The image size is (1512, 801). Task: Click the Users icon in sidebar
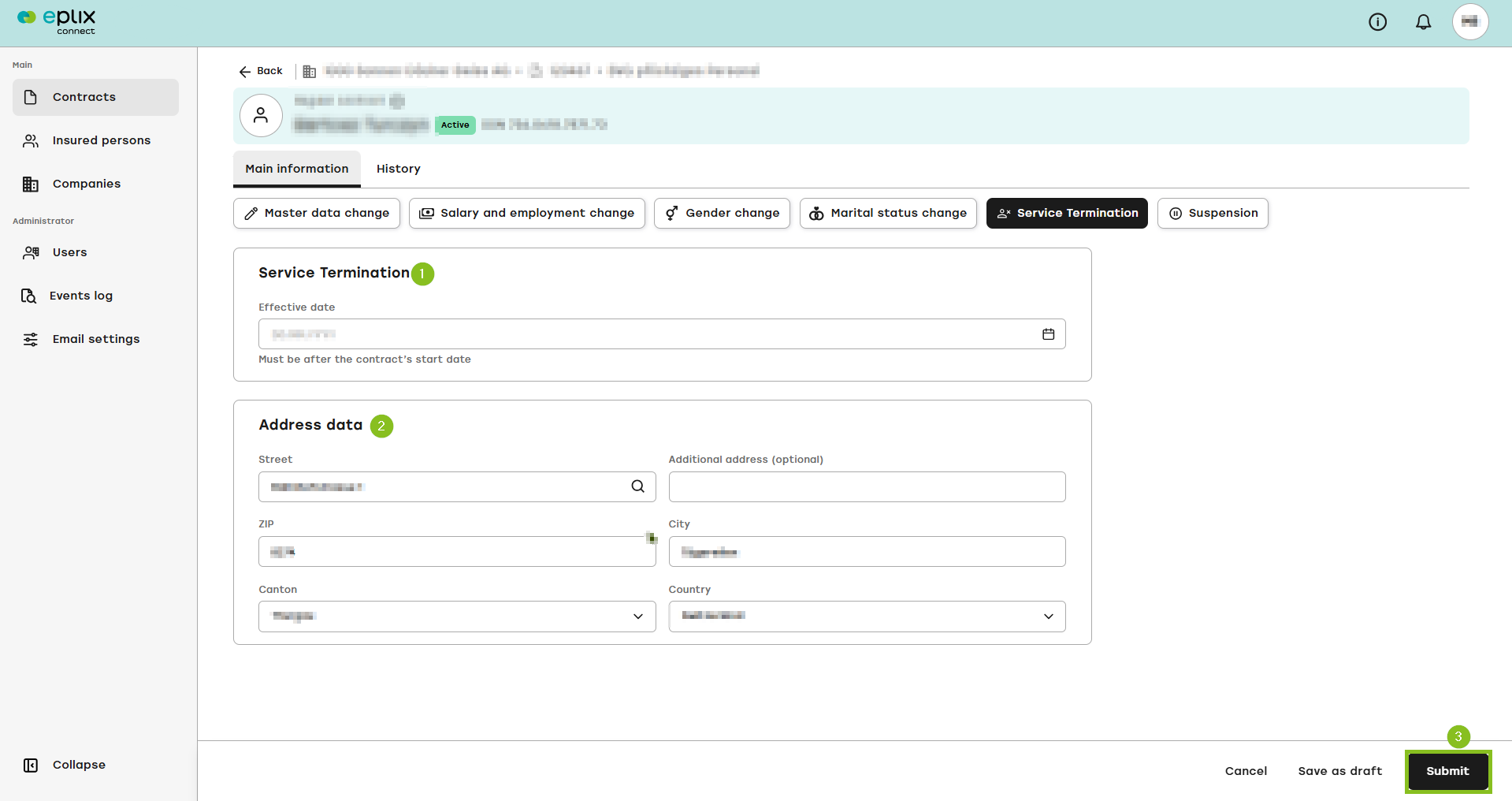(x=31, y=252)
